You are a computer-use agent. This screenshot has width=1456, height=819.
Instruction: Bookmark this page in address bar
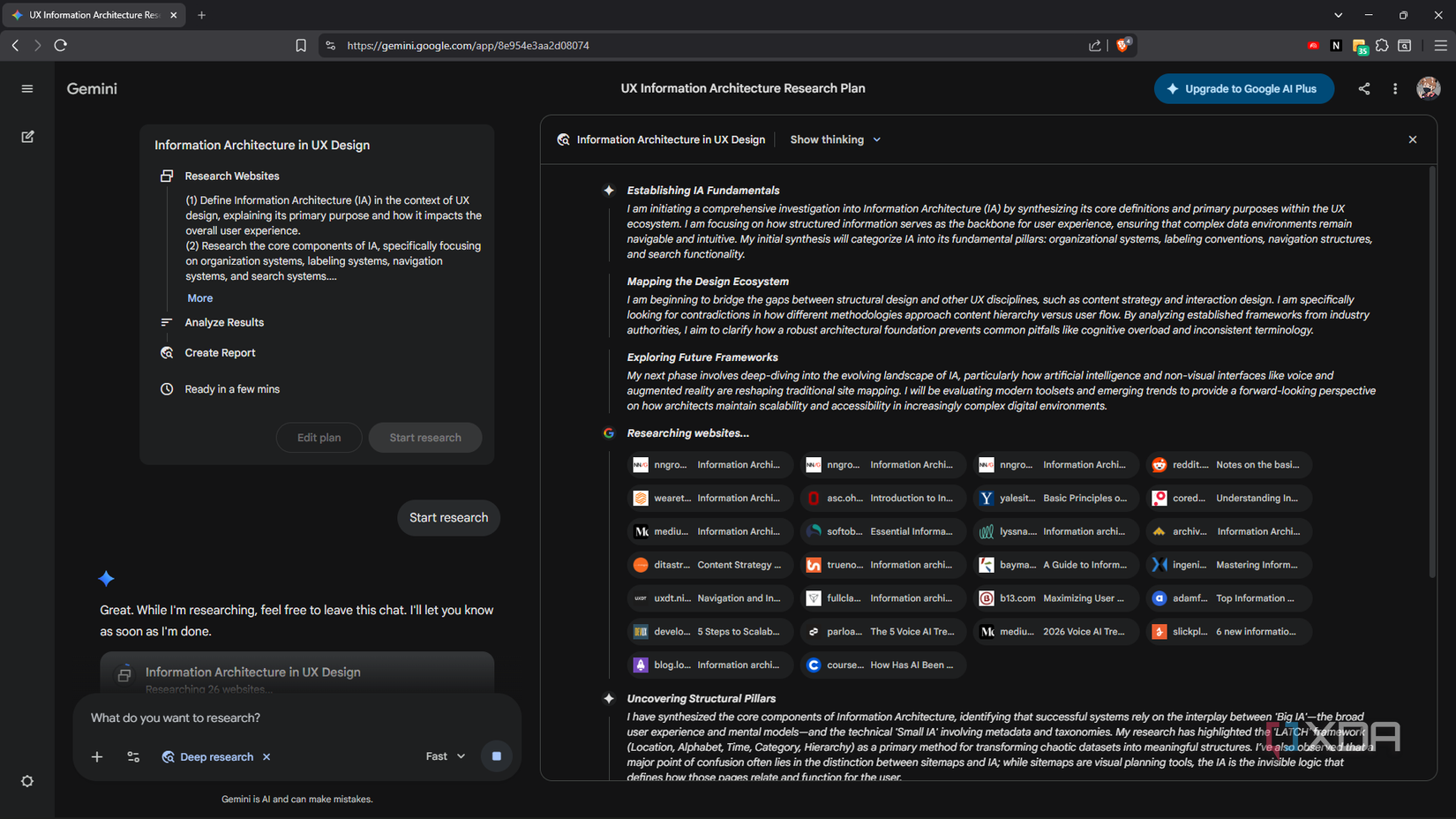(301, 46)
